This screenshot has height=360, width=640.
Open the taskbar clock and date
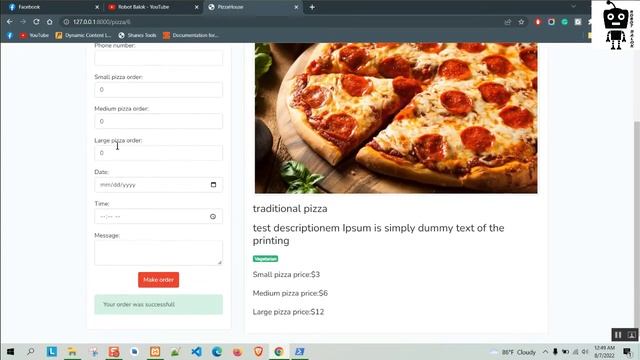point(604,352)
